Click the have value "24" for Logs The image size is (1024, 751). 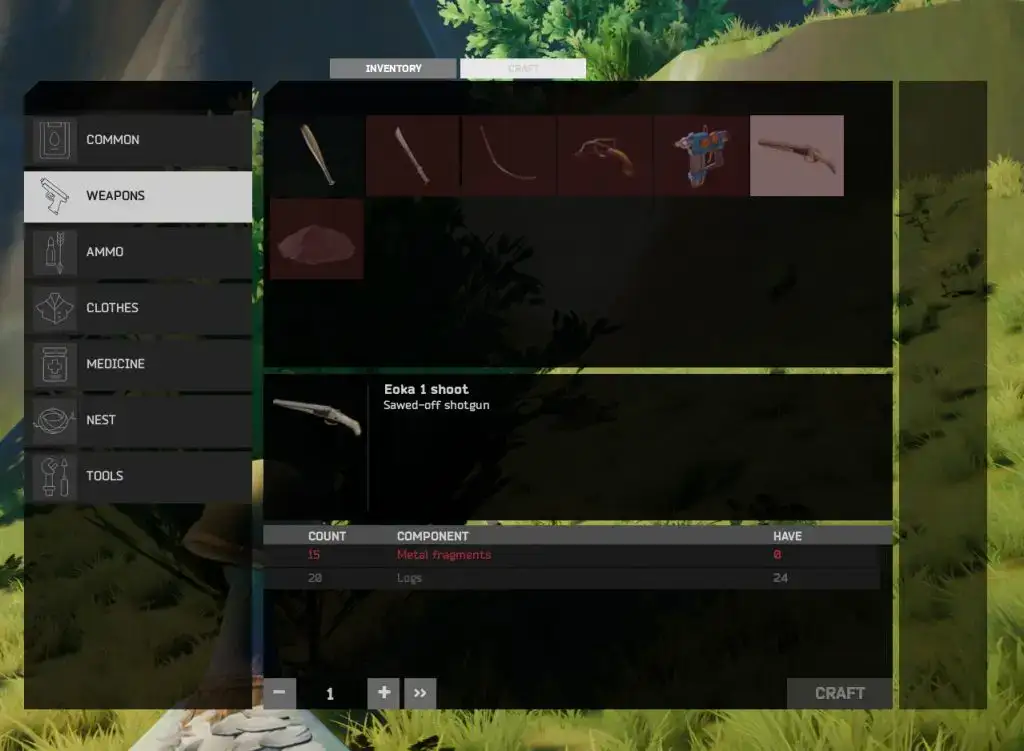point(780,578)
